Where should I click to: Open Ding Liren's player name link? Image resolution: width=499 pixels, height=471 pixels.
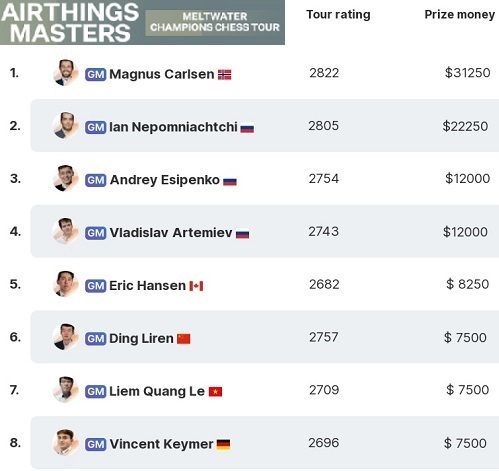[x=141, y=338]
